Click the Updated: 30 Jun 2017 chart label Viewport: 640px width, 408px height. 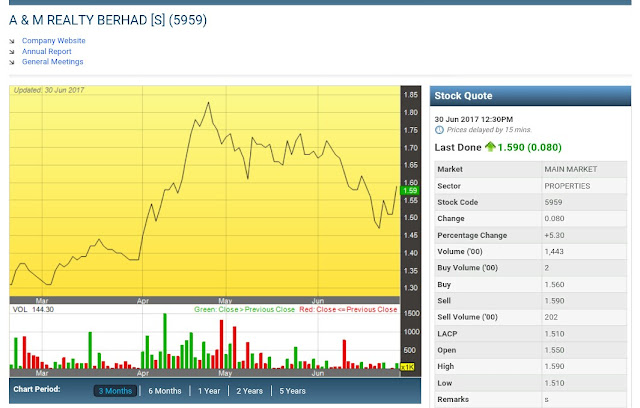(x=49, y=90)
